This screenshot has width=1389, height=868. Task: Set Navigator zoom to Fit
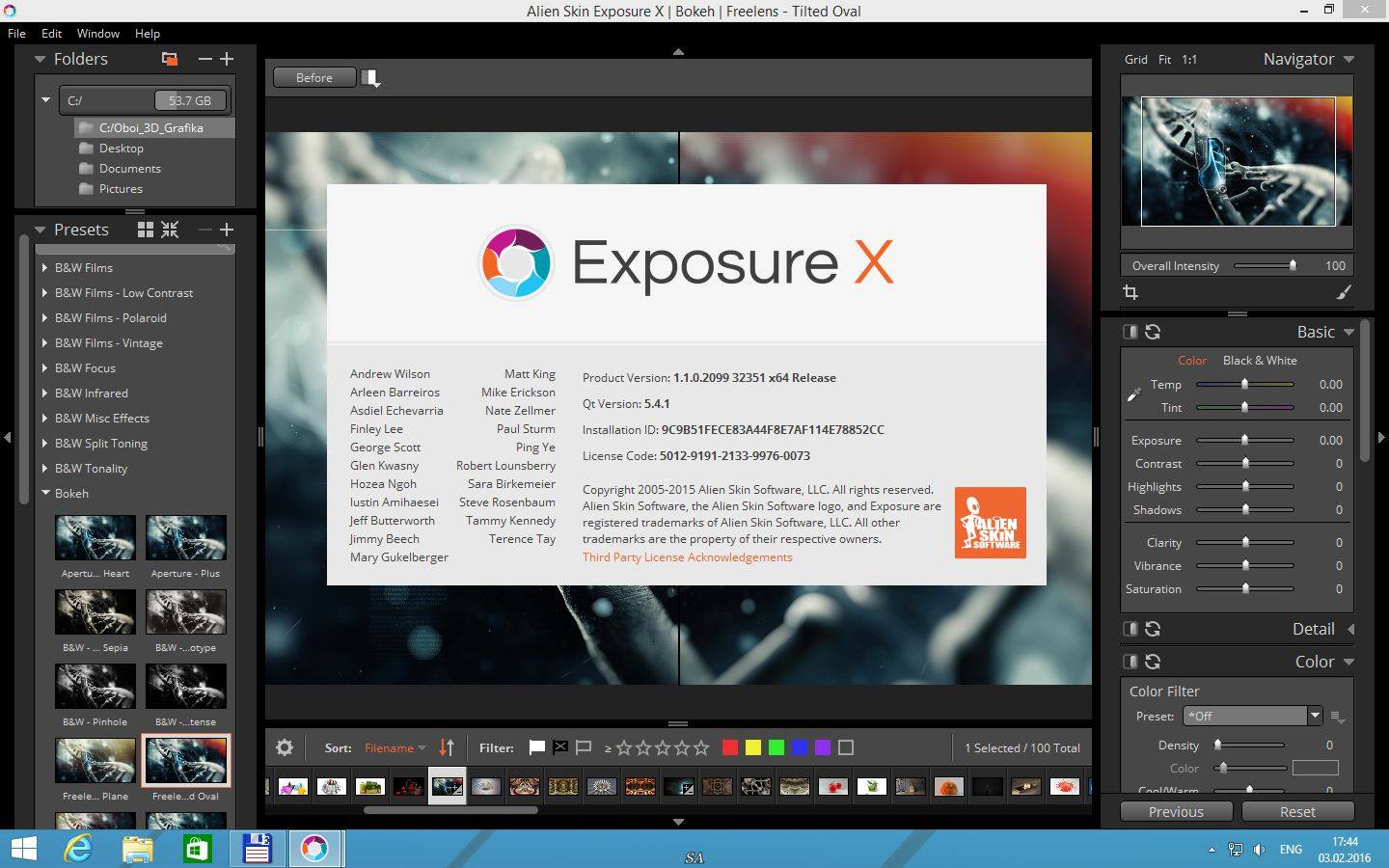(x=1164, y=60)
